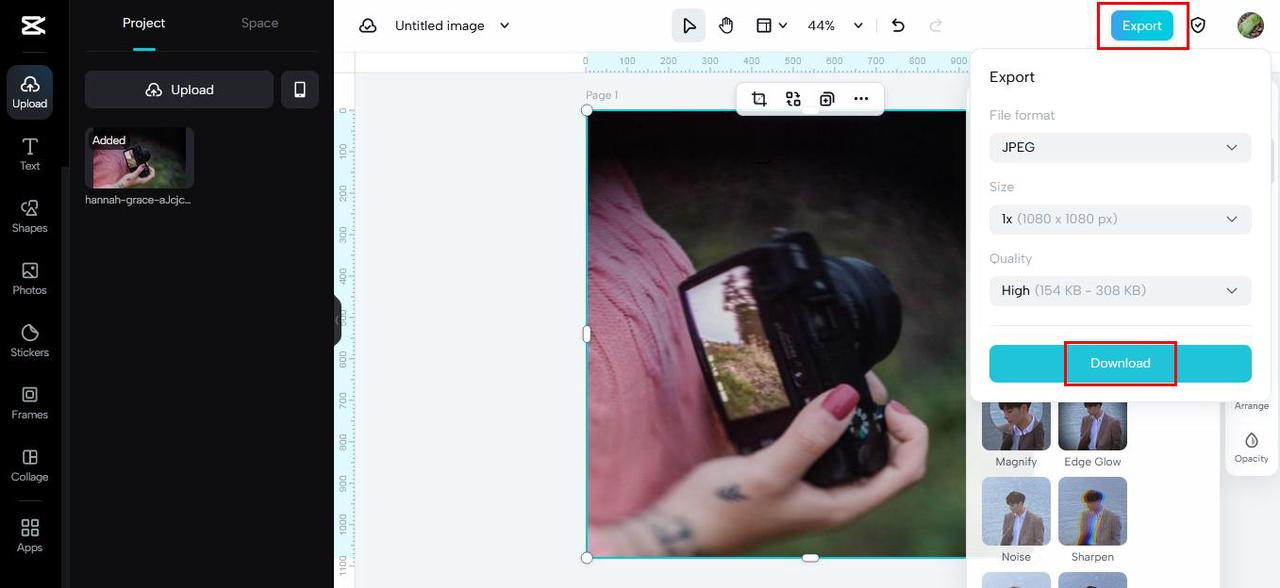Open the Quality High dropdown
Screen dimensions: 1280x588
tap(1120, 291)
